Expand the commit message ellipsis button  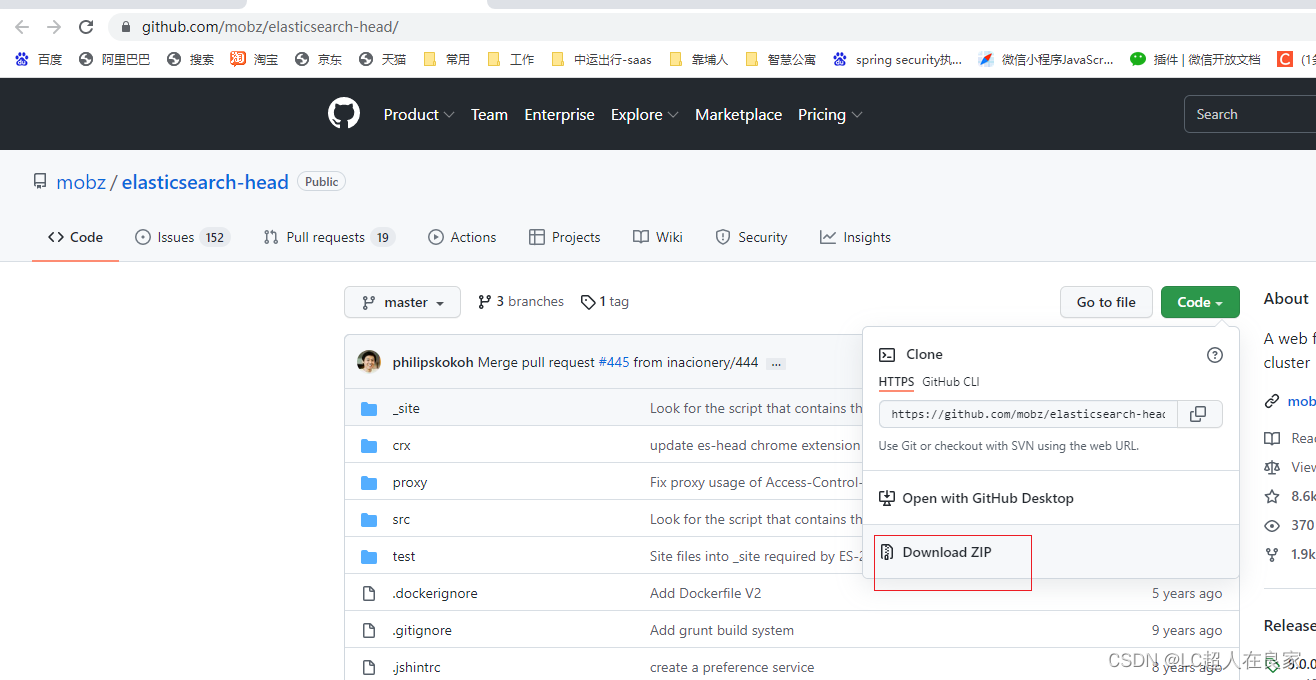[x=776, y=363]
